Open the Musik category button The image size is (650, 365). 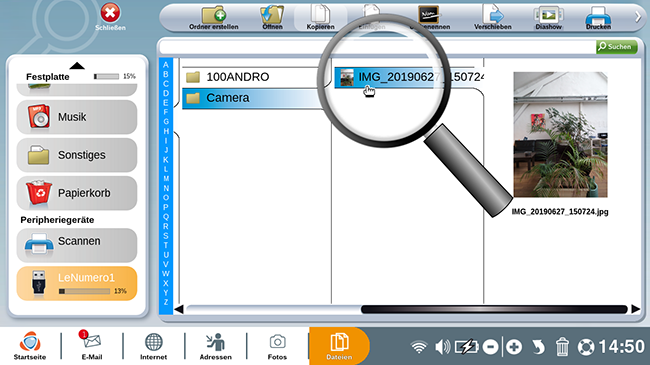click(77, 117)
